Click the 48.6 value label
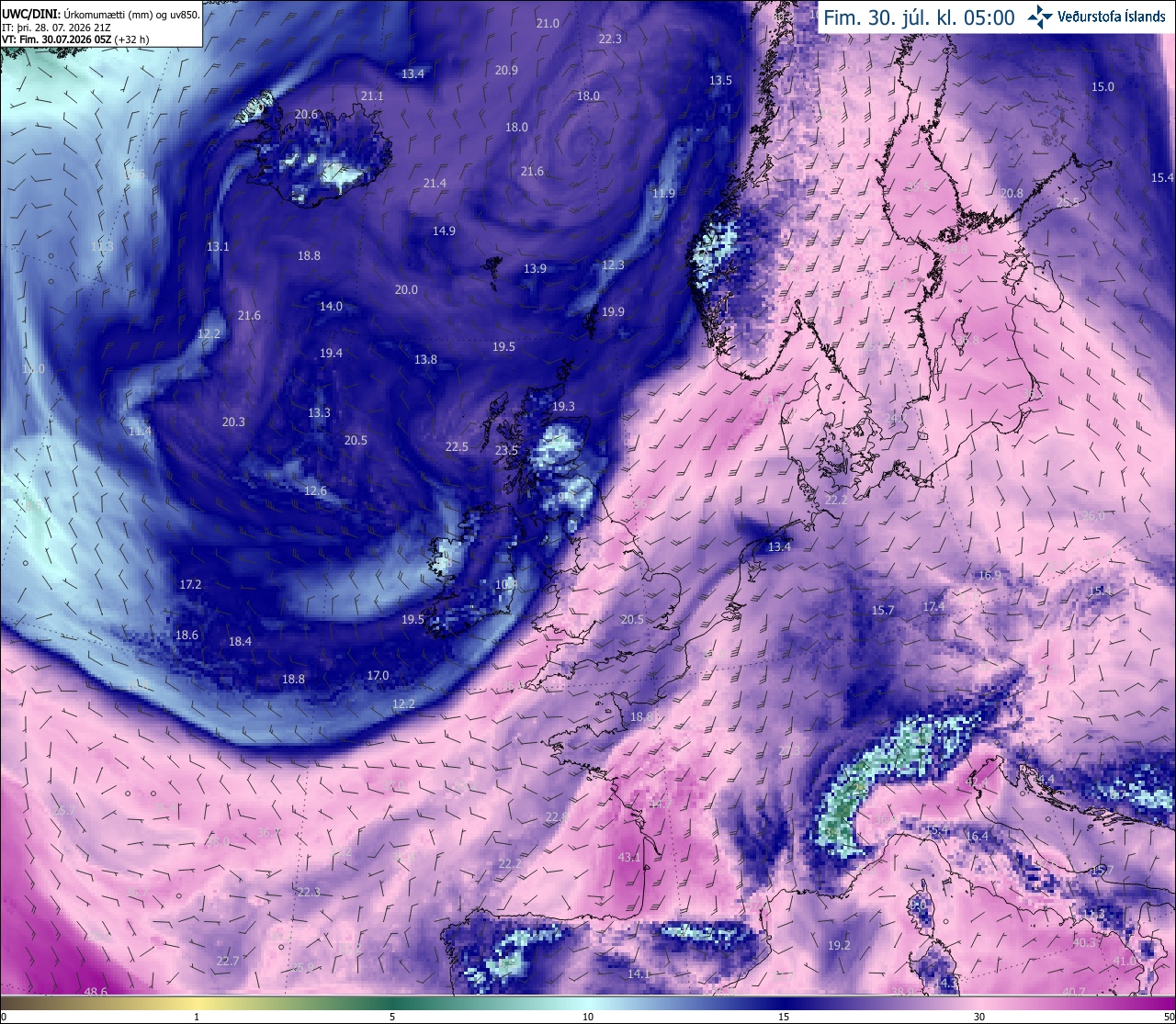Viewport: 1176px width, 1024px height. [96, 992]
